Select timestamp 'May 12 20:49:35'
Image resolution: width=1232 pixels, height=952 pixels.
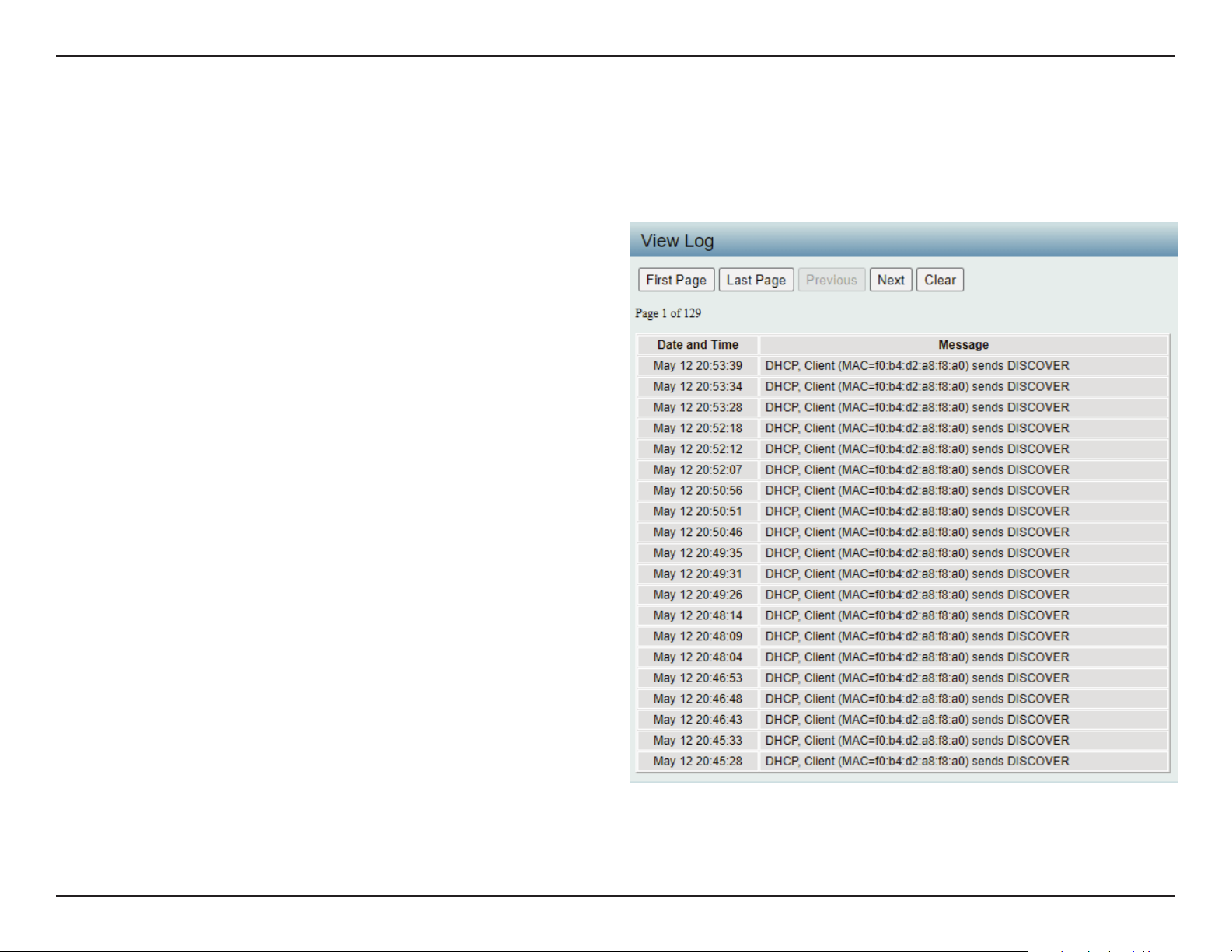[x=698, y=553]
